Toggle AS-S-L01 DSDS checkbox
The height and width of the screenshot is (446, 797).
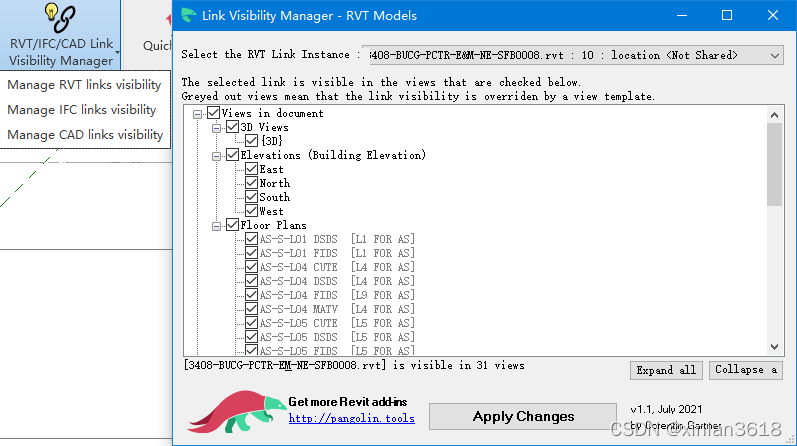tap(251, 239)
